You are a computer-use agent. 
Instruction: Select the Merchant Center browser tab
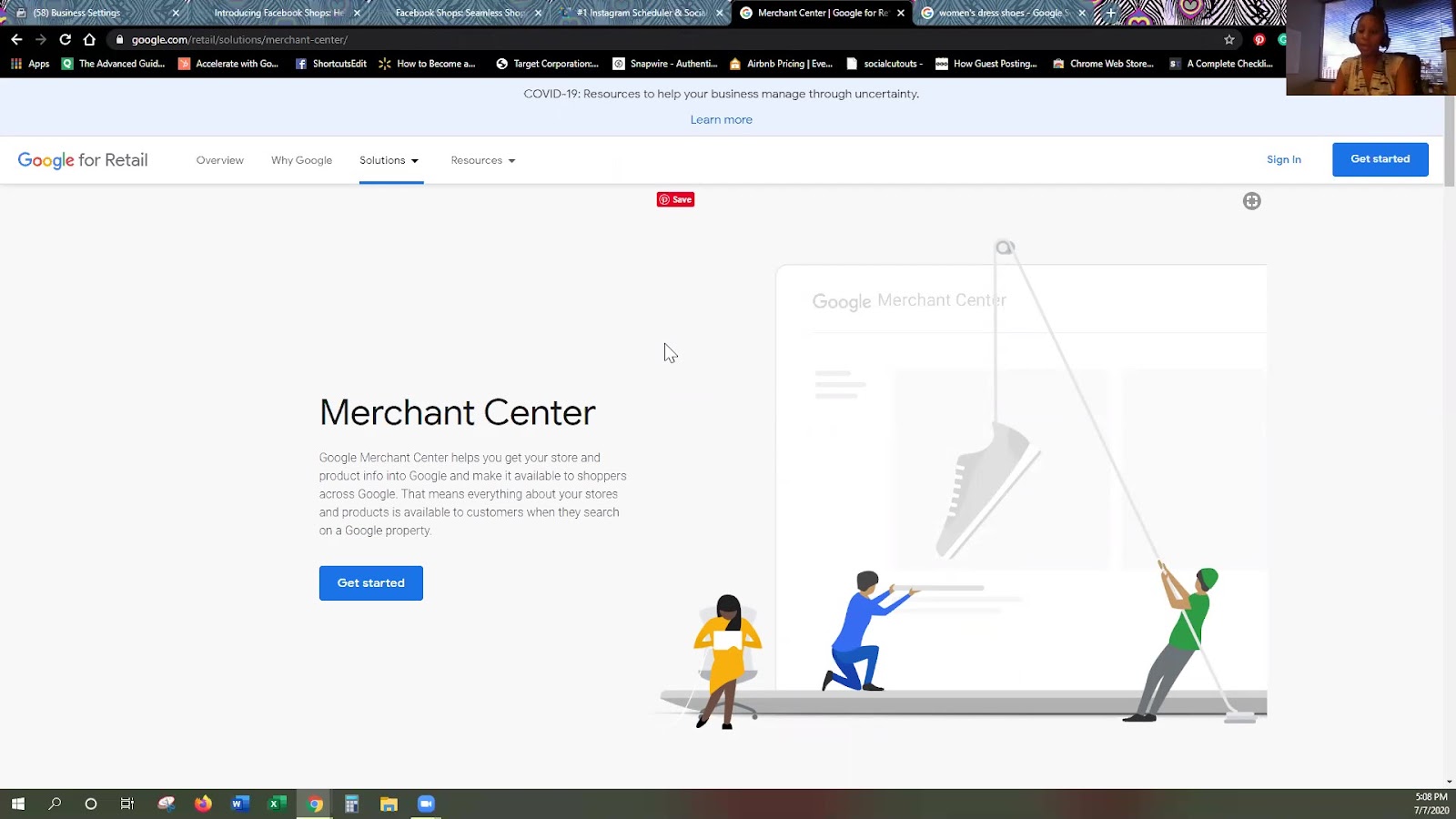pyautogui.click(x=823, y=13)
